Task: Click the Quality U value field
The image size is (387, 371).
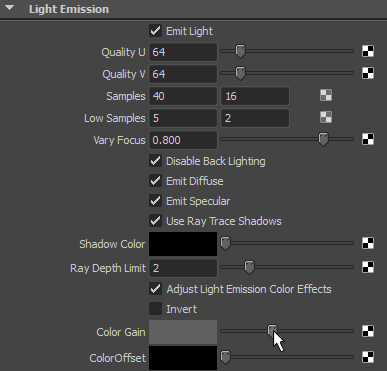Action: tap(183, 52)
